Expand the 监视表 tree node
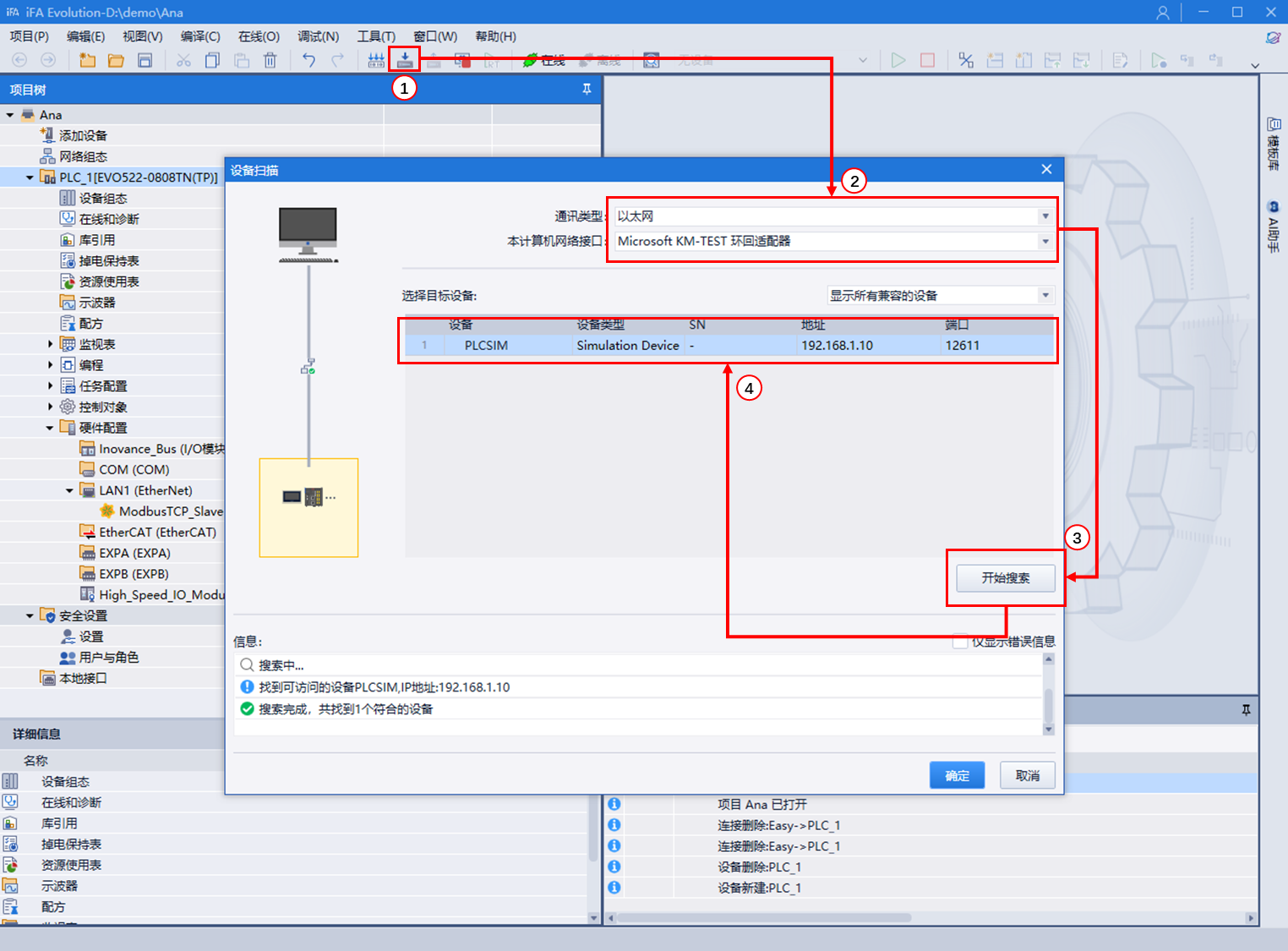Screen dimensions: 1288x951 pos(50,344)
